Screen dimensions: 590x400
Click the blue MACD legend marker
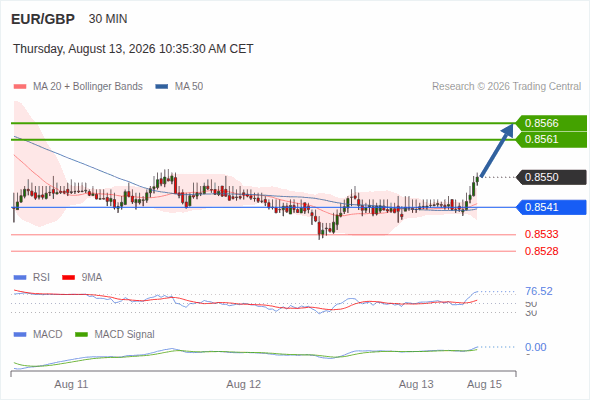click(x=20, y=335)
